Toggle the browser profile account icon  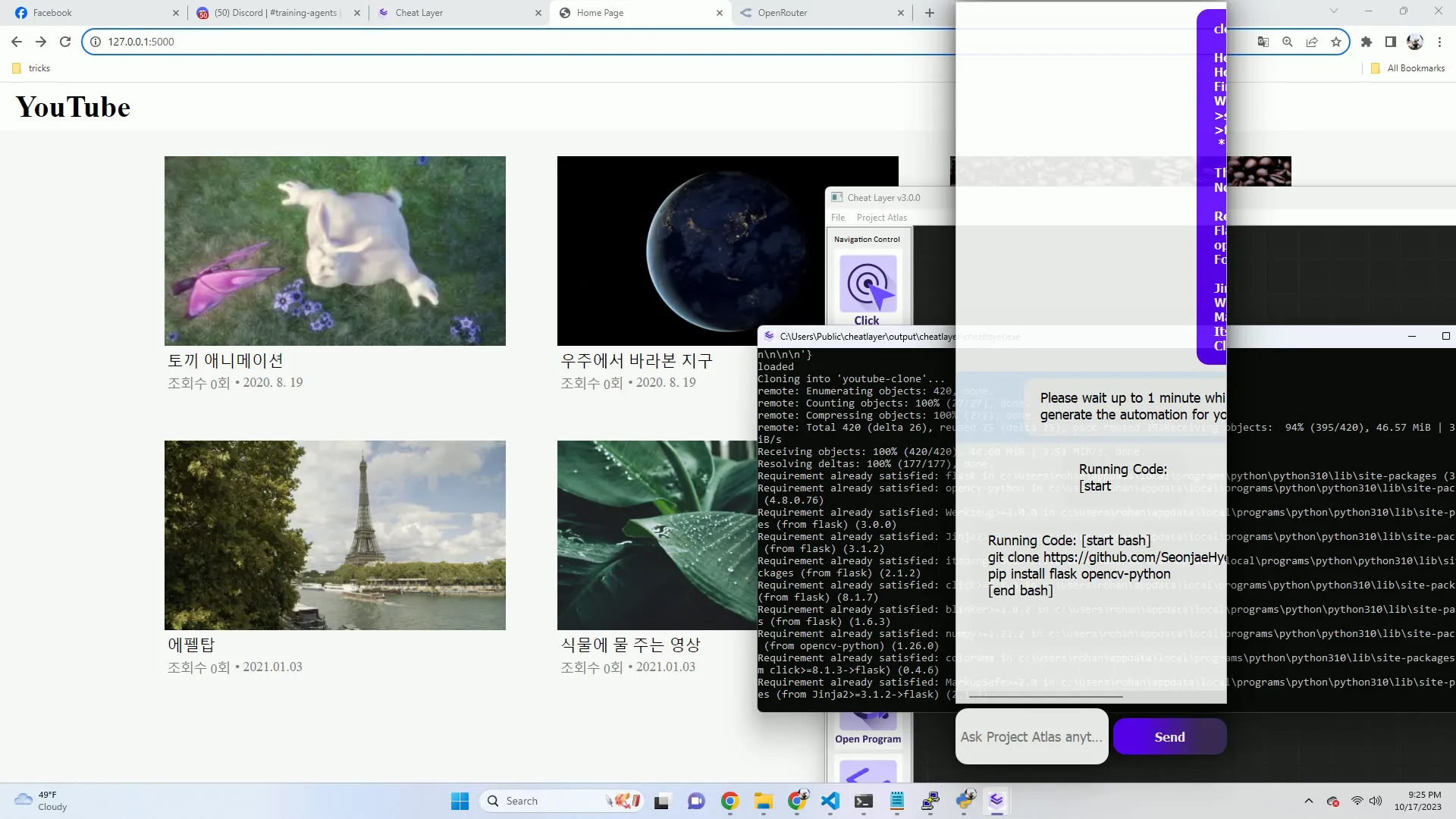[x=1419, y=41]
